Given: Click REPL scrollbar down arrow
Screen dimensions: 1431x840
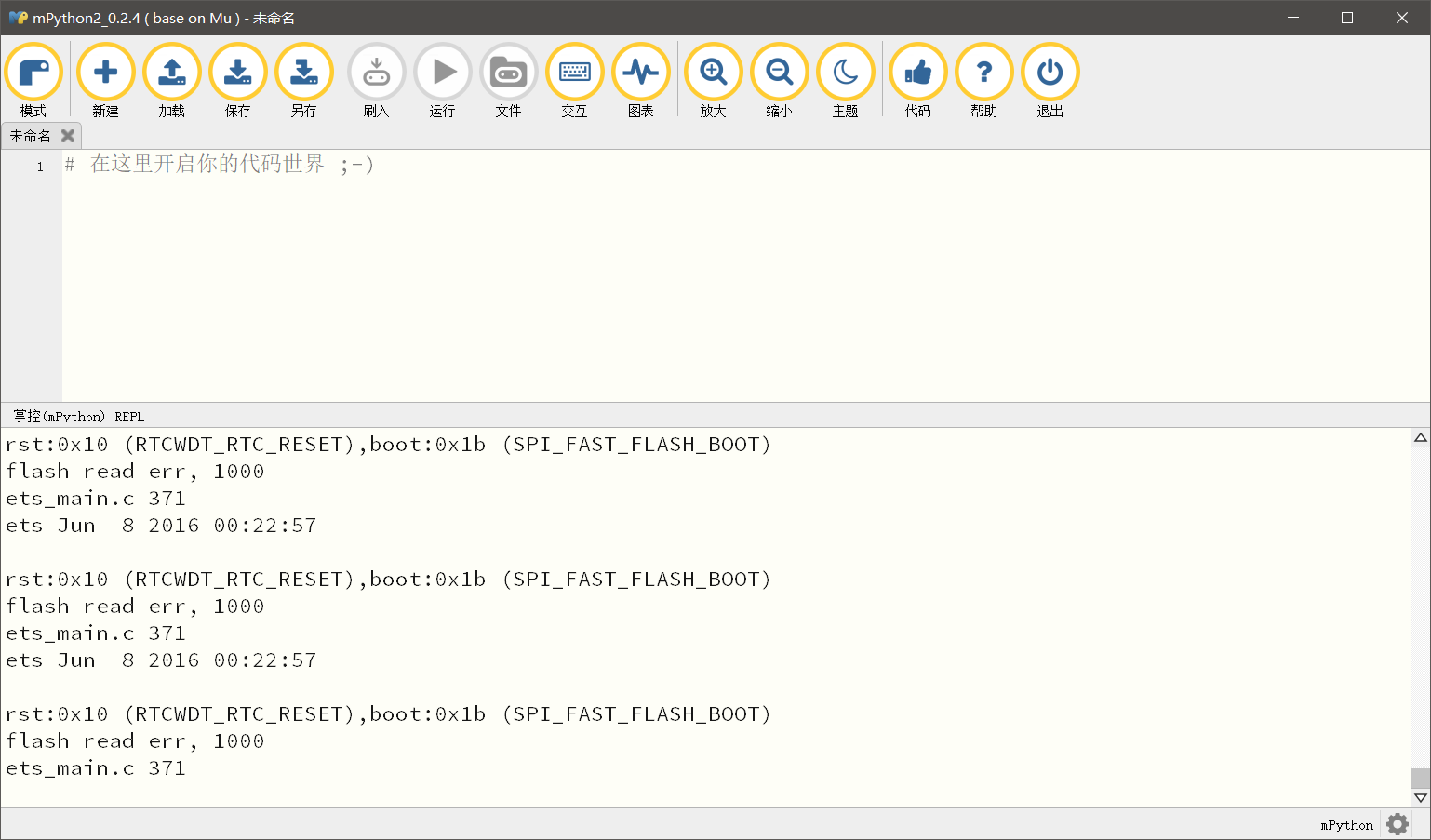Looking at the screenshot, I should (1420, 797).
